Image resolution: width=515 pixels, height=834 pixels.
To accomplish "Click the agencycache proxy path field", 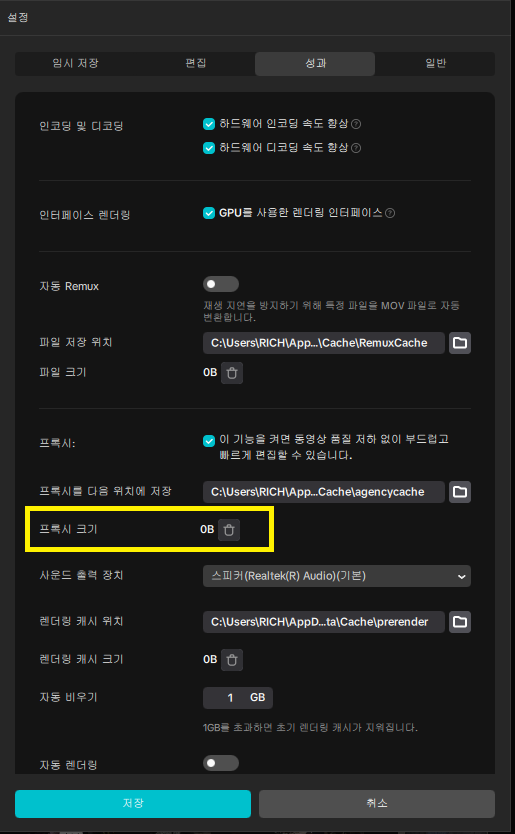I will coord(323,492).
